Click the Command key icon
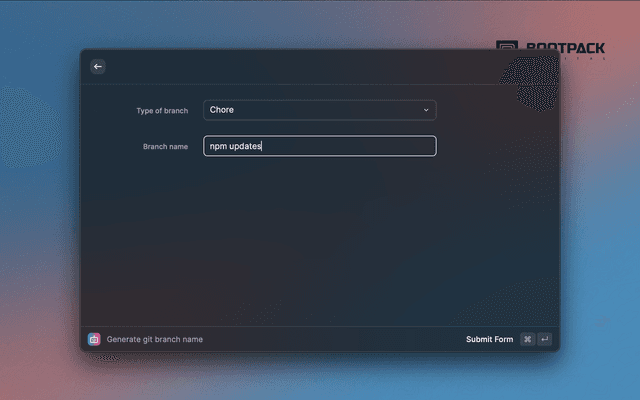The width and height of the screenshot is (640, 400). click(x=527, y=339)
